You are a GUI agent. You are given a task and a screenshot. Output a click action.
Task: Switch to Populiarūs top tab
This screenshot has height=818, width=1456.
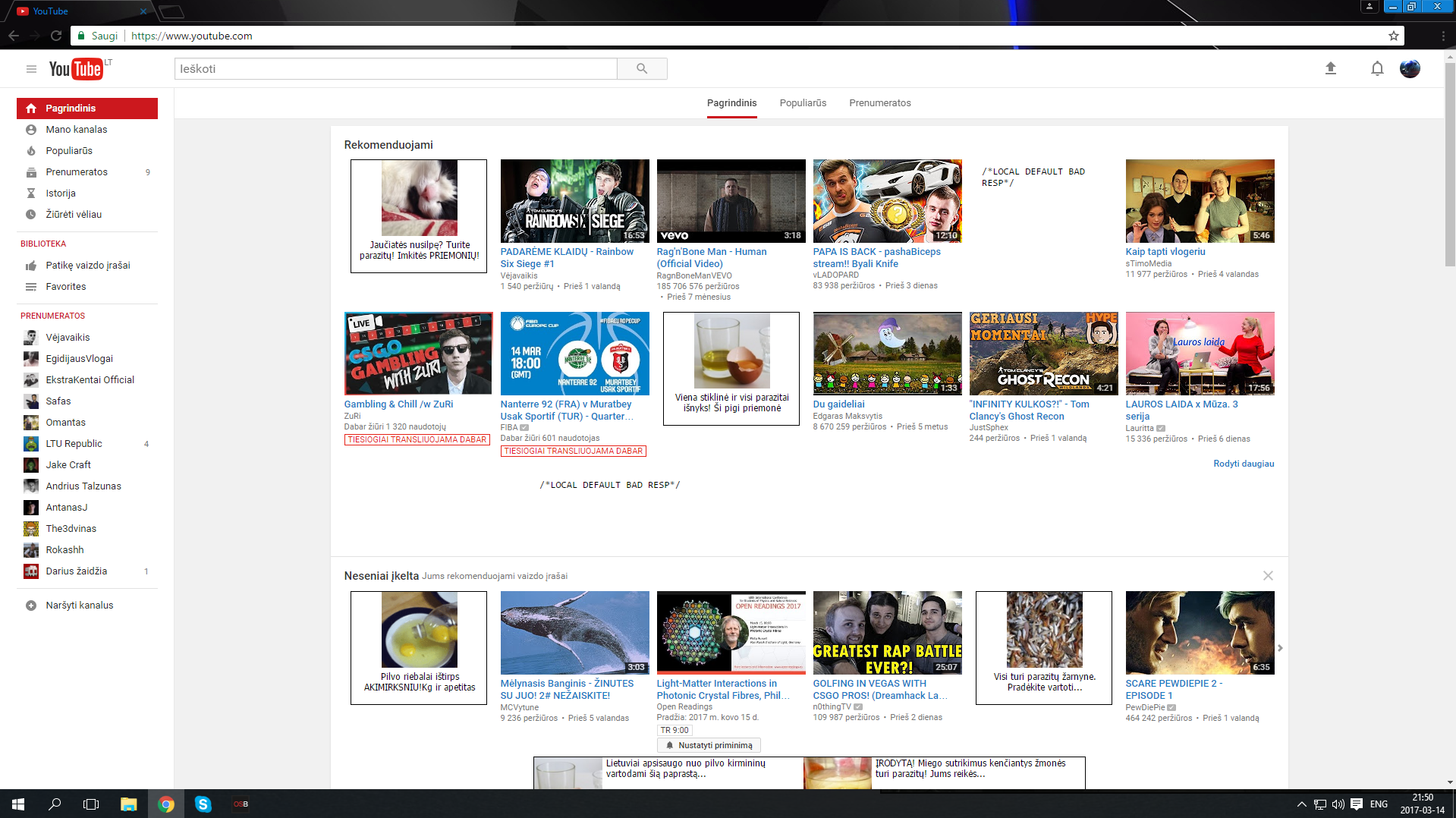[x=803, y=103]
